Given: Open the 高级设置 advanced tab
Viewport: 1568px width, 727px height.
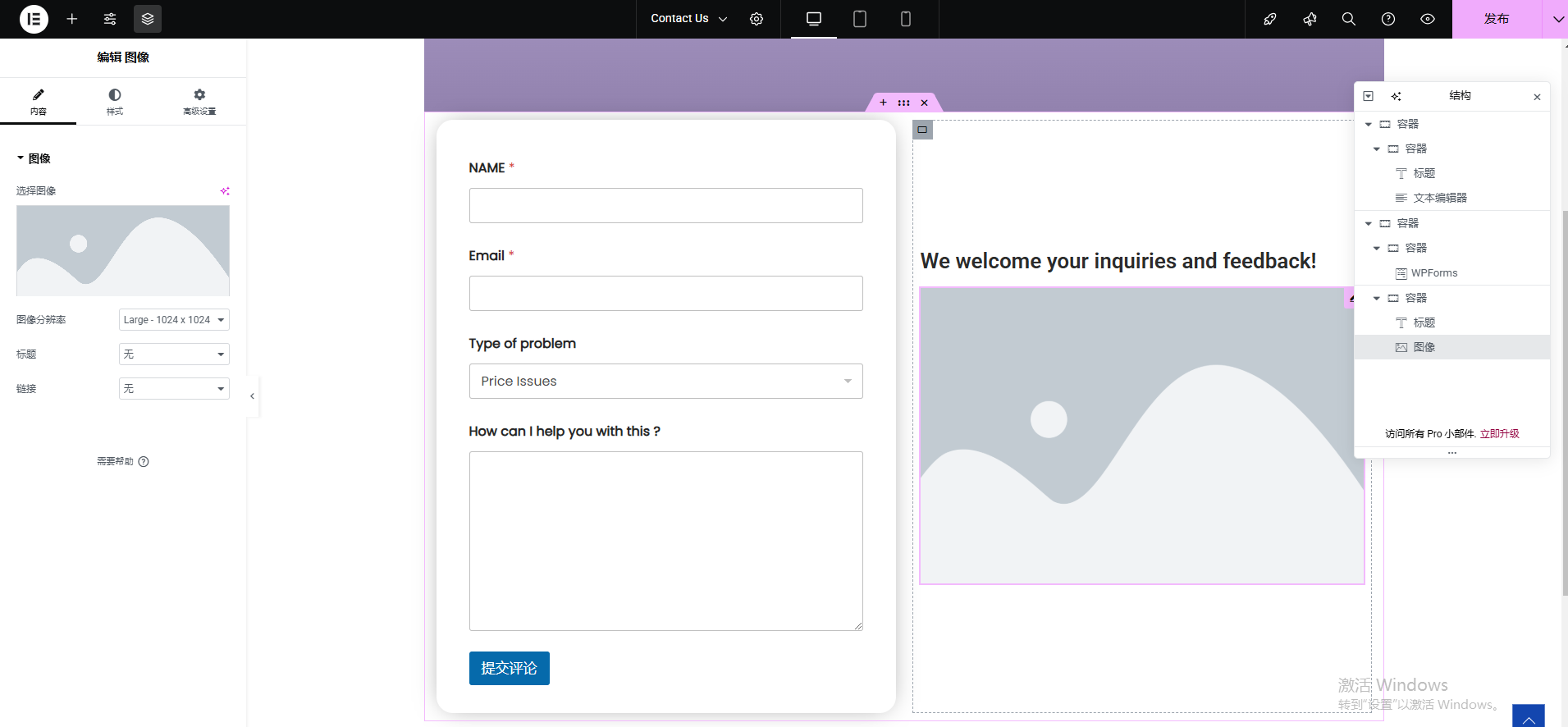Looking at the screenshot, I should (199, 102).
